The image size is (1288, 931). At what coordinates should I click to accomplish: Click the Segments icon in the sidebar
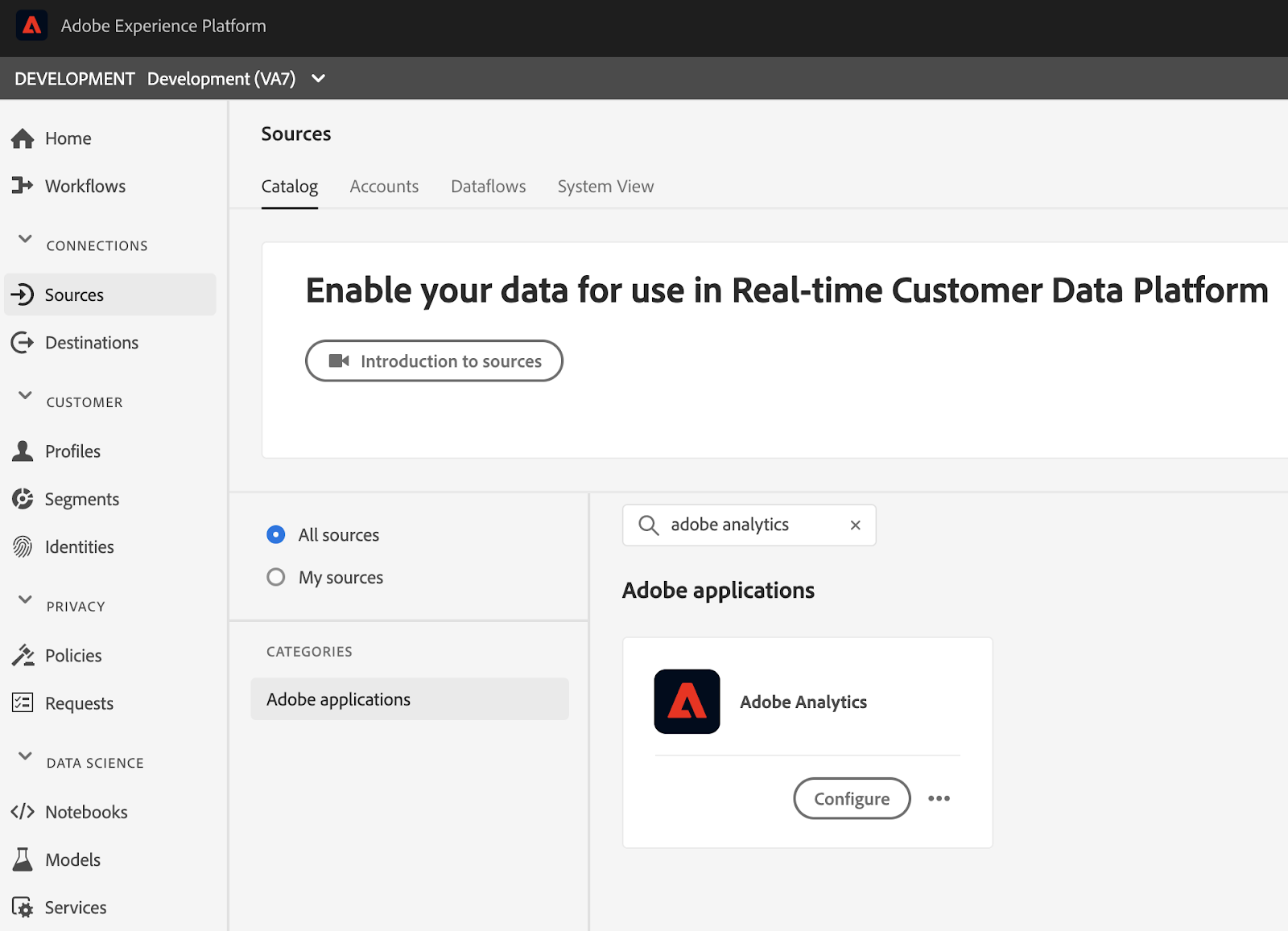point(23,499)
